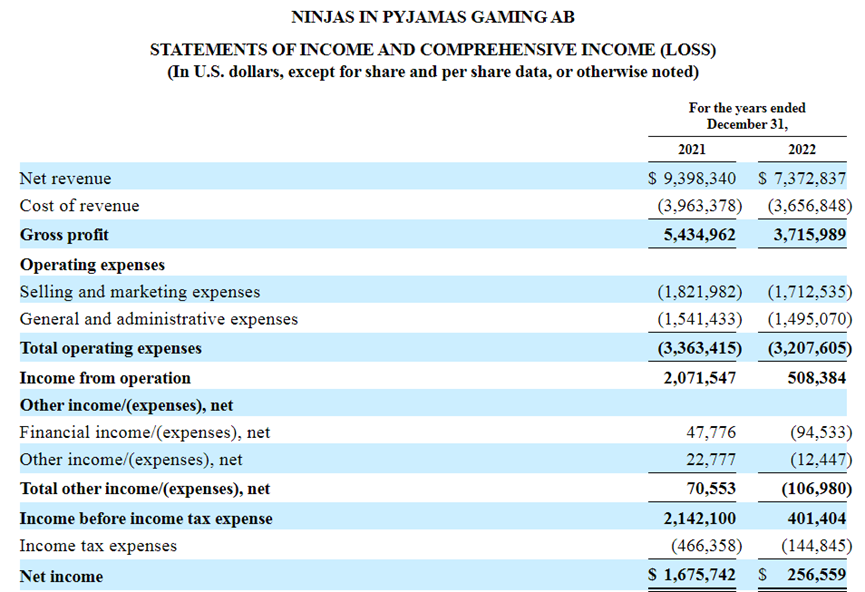This screenshot has width=865, height=592.
Task: Select general and administrative value (1,495,070)
Action: click(810, 319)
